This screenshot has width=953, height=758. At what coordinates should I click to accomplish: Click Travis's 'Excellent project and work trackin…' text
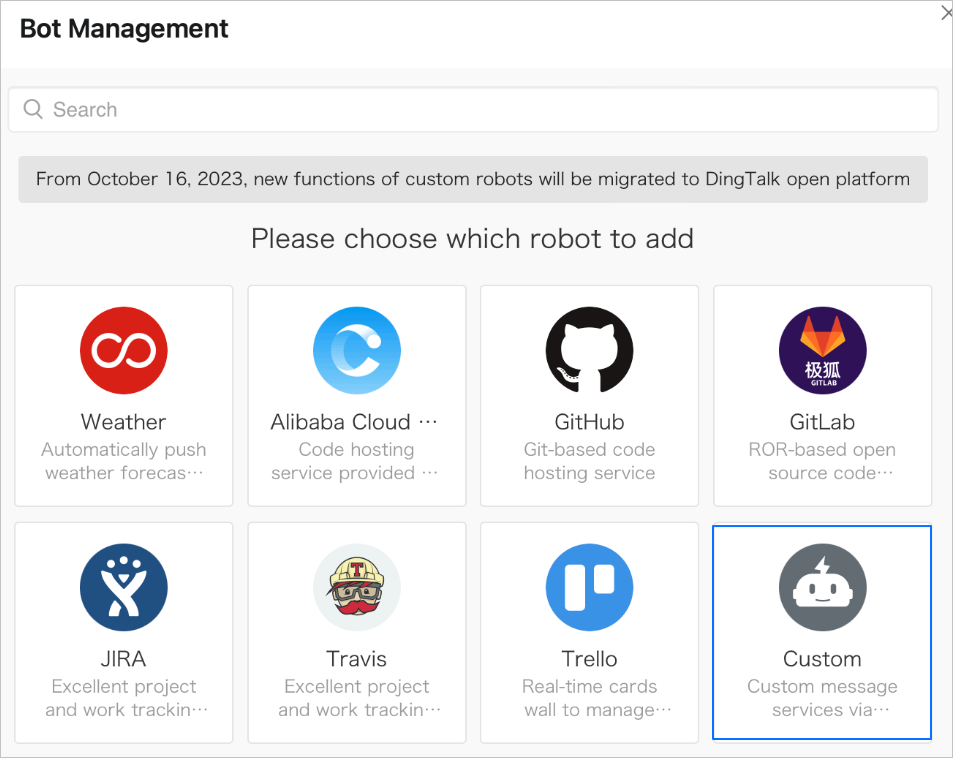tap(359, 698)
